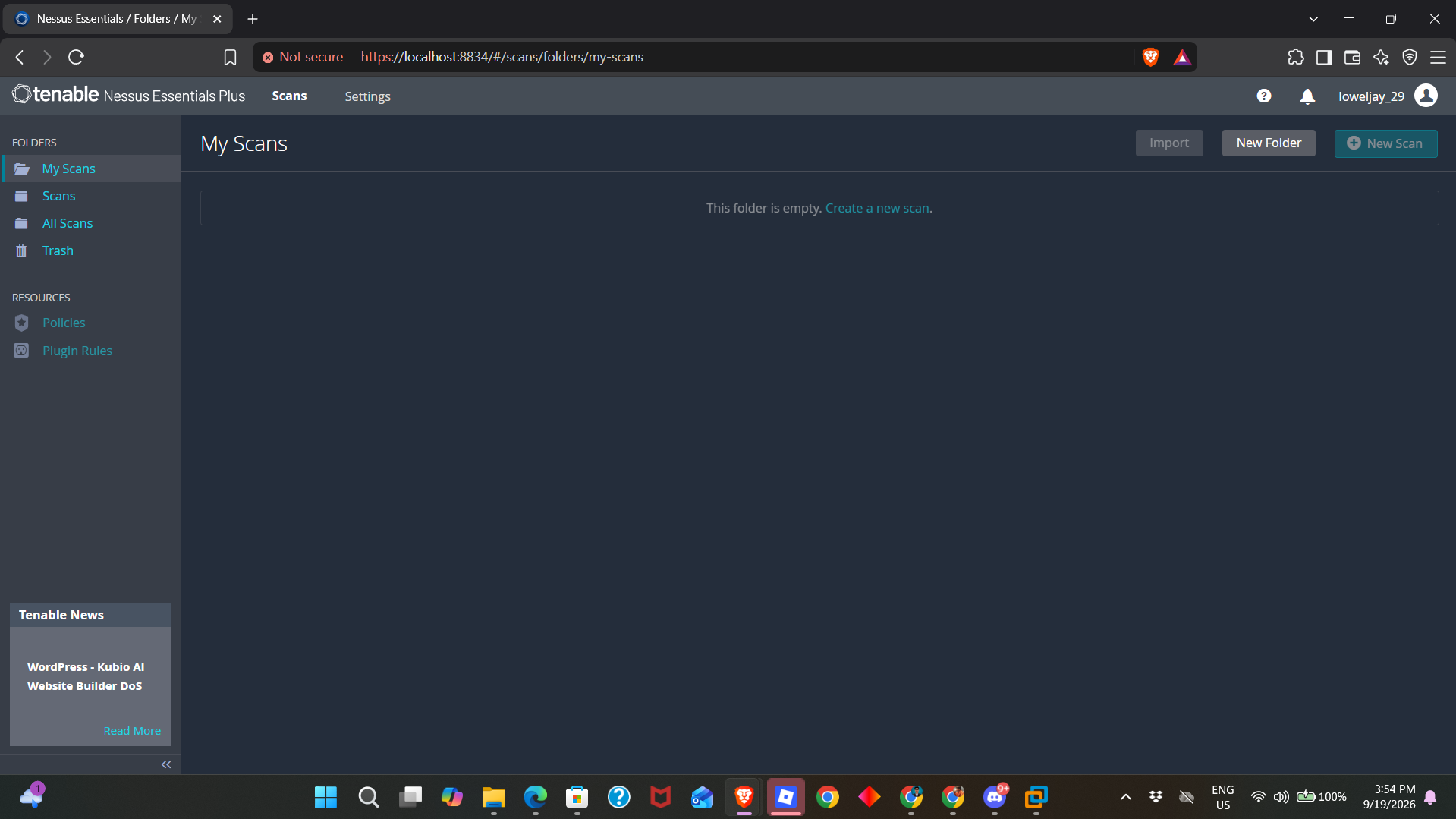Open Trash in sidebar
Screen dimensions: 1456x819
pos(58,250)
